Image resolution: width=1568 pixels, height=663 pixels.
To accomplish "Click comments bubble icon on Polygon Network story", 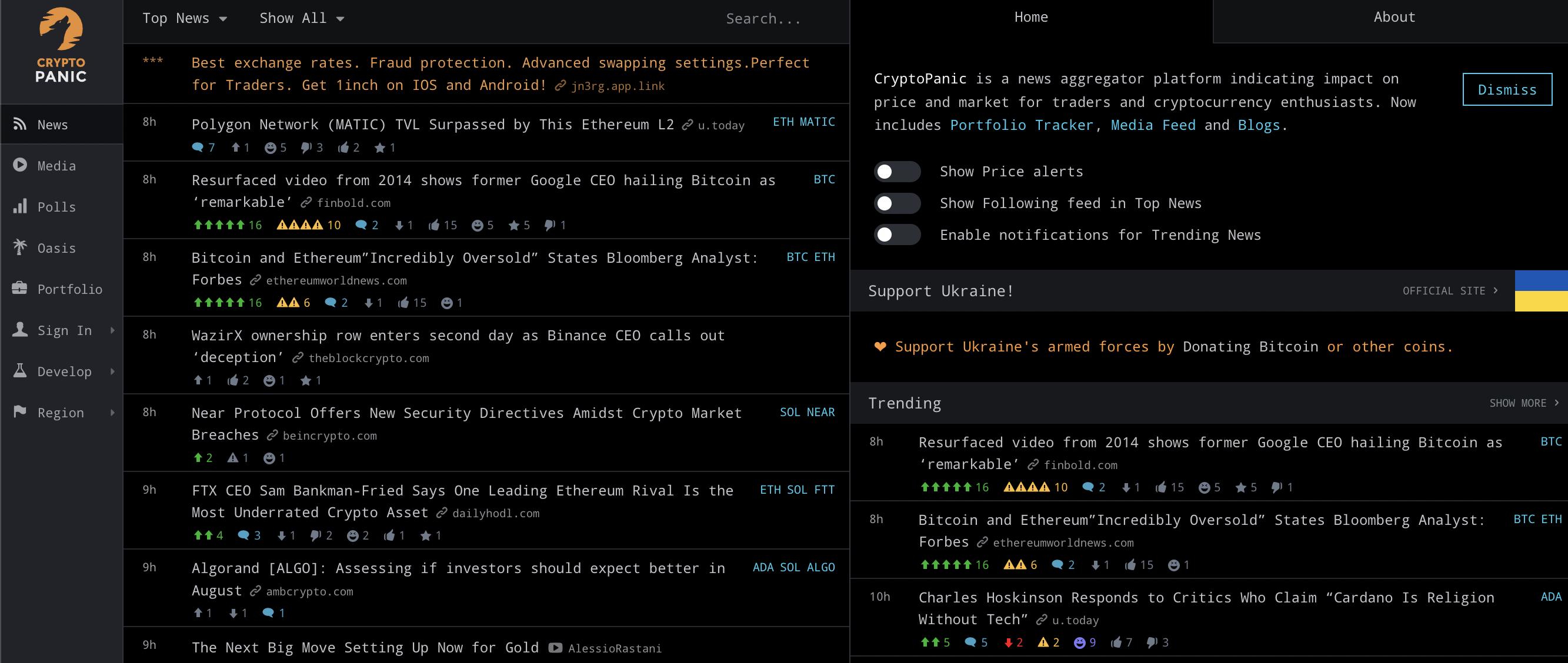I will point(198,147).
